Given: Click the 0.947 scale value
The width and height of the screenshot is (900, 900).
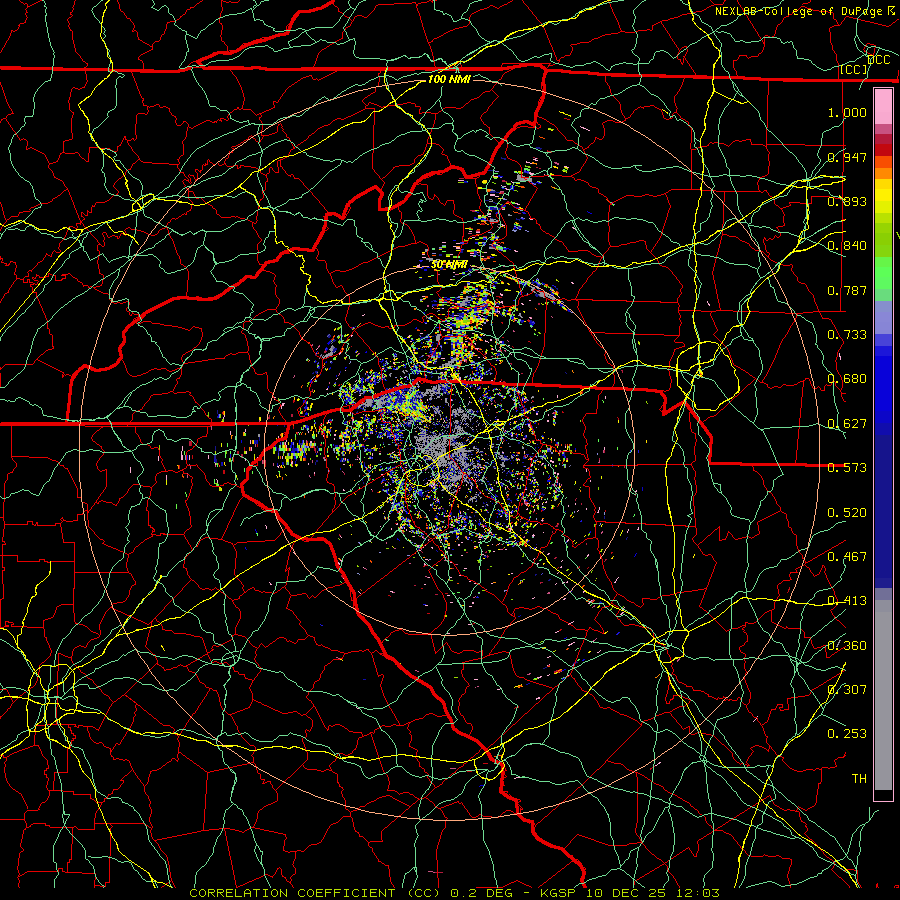Looking at the screenshot, I should [x=847, y=157].
